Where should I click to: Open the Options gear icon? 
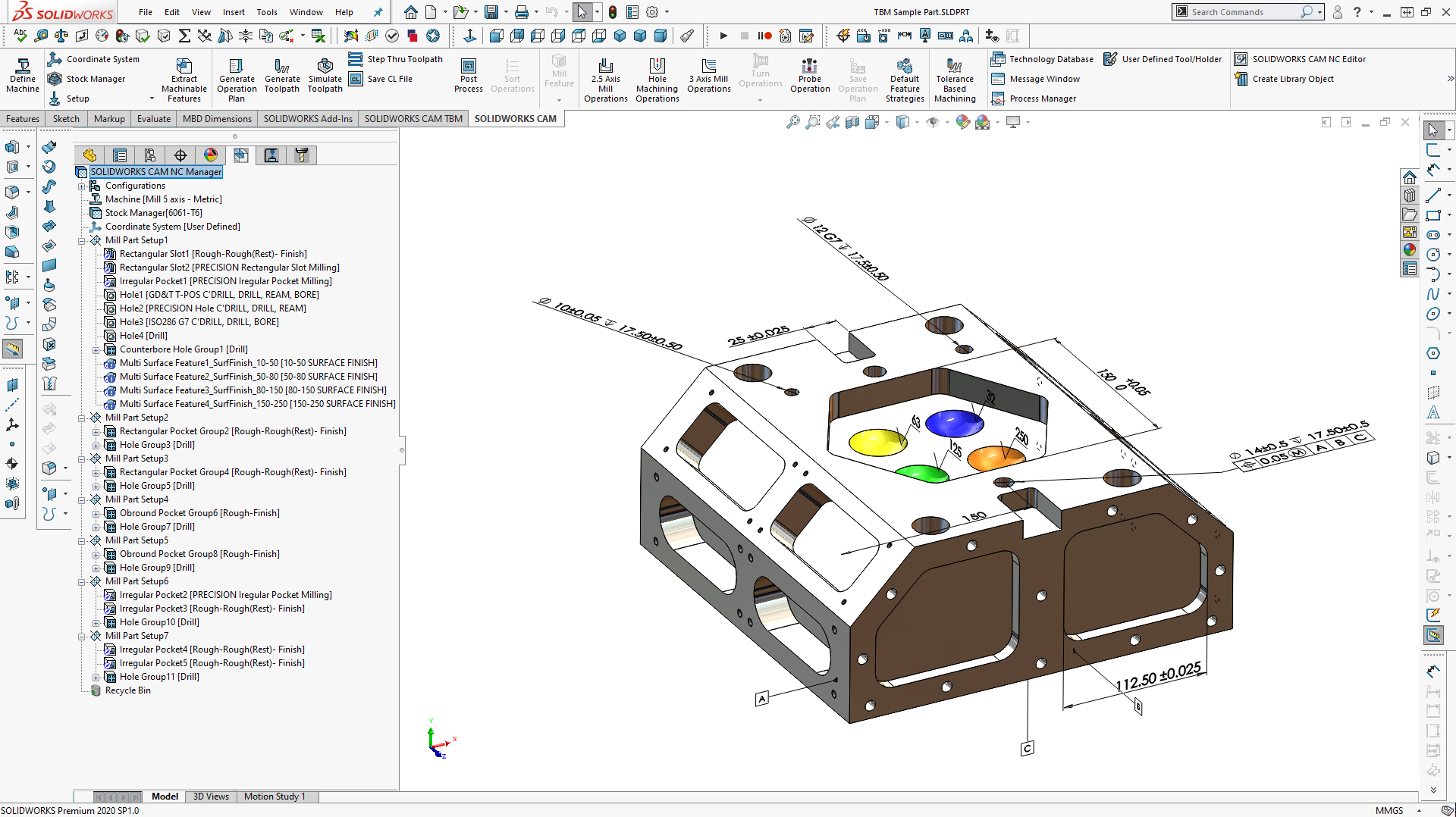click(x=652, y=12)
